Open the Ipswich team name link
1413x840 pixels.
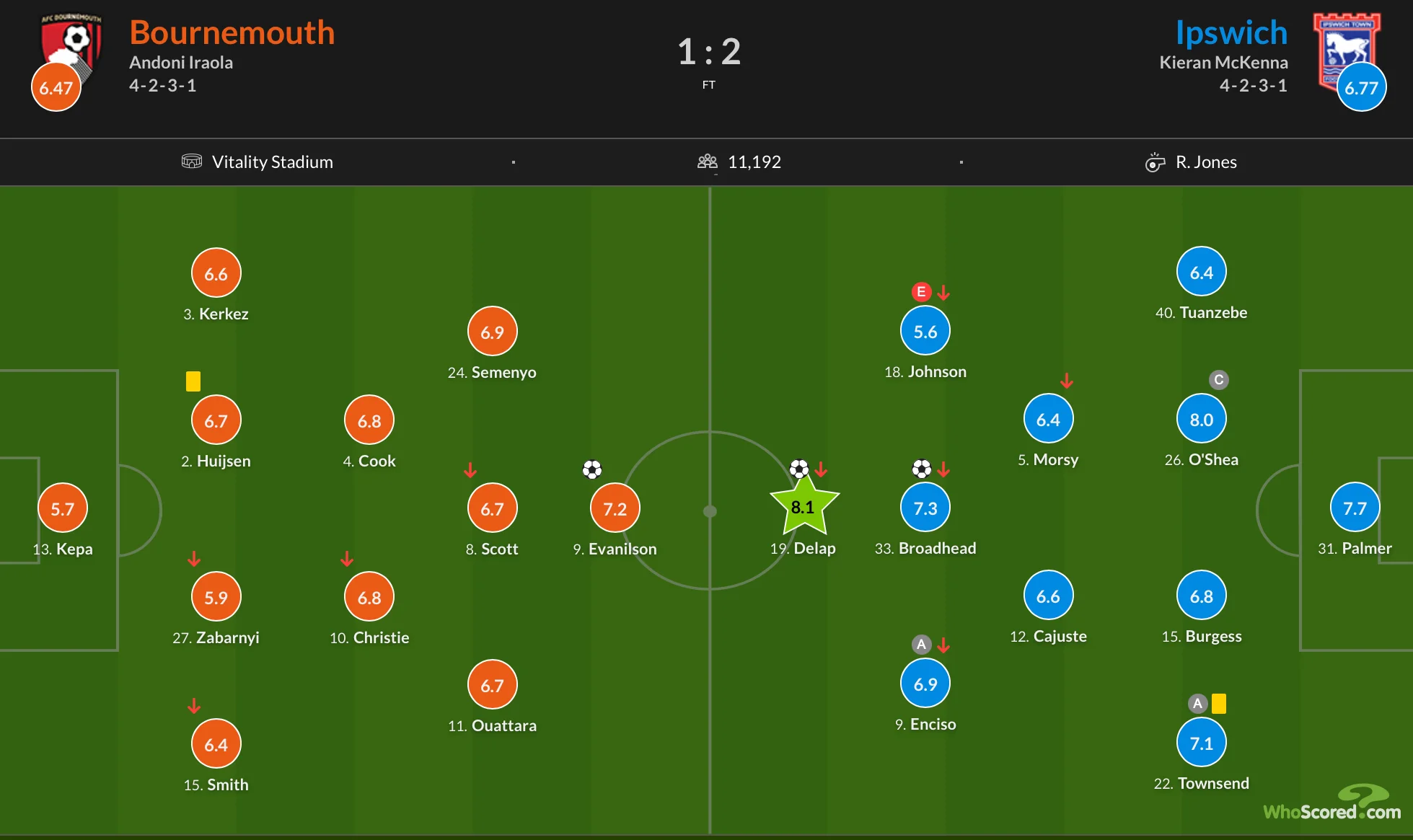[x=1231, y=32]
